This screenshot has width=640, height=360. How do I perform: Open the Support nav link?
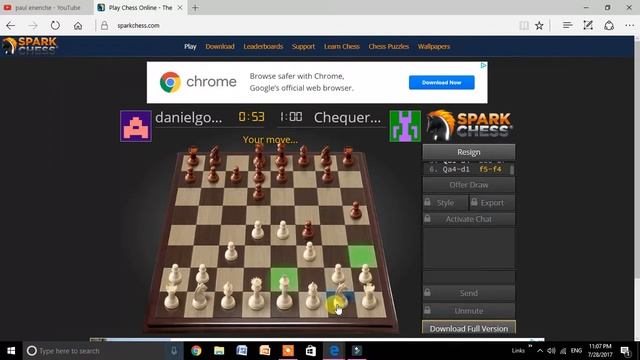[x=303, y=47]
